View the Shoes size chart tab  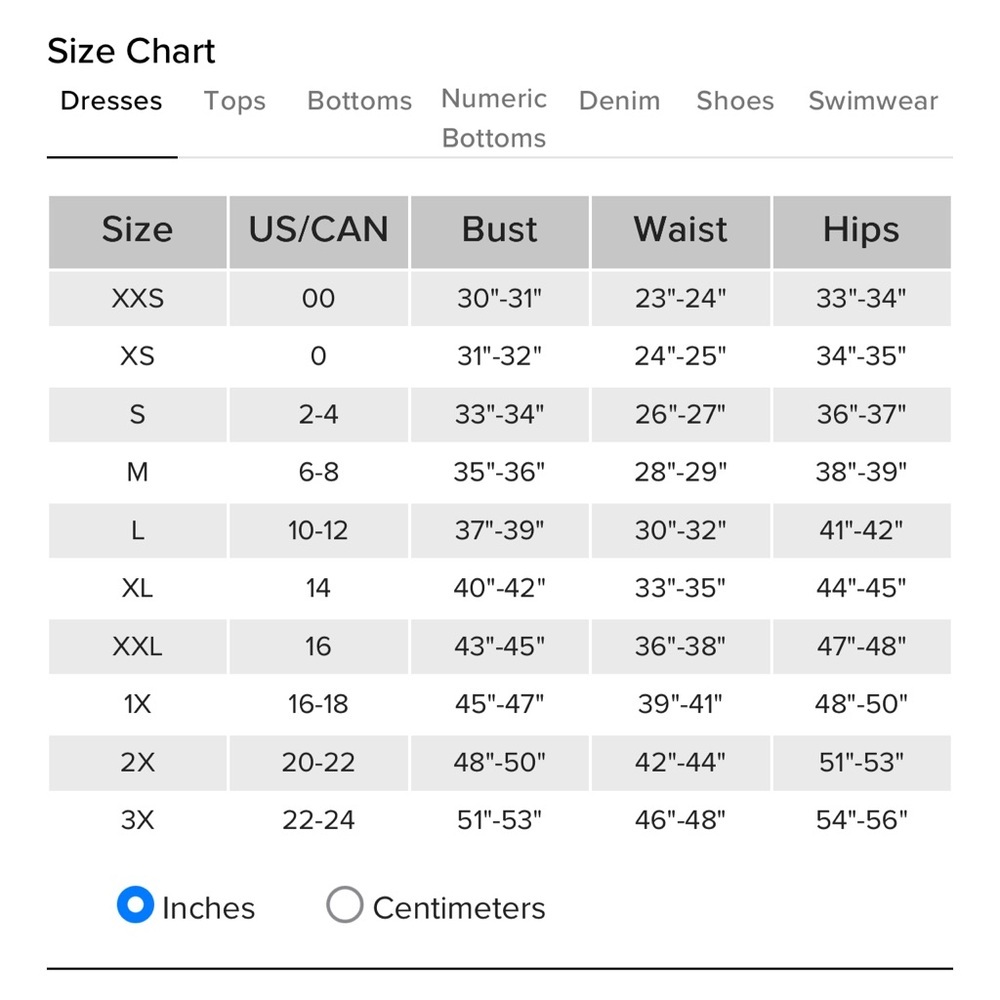(735, 101)
